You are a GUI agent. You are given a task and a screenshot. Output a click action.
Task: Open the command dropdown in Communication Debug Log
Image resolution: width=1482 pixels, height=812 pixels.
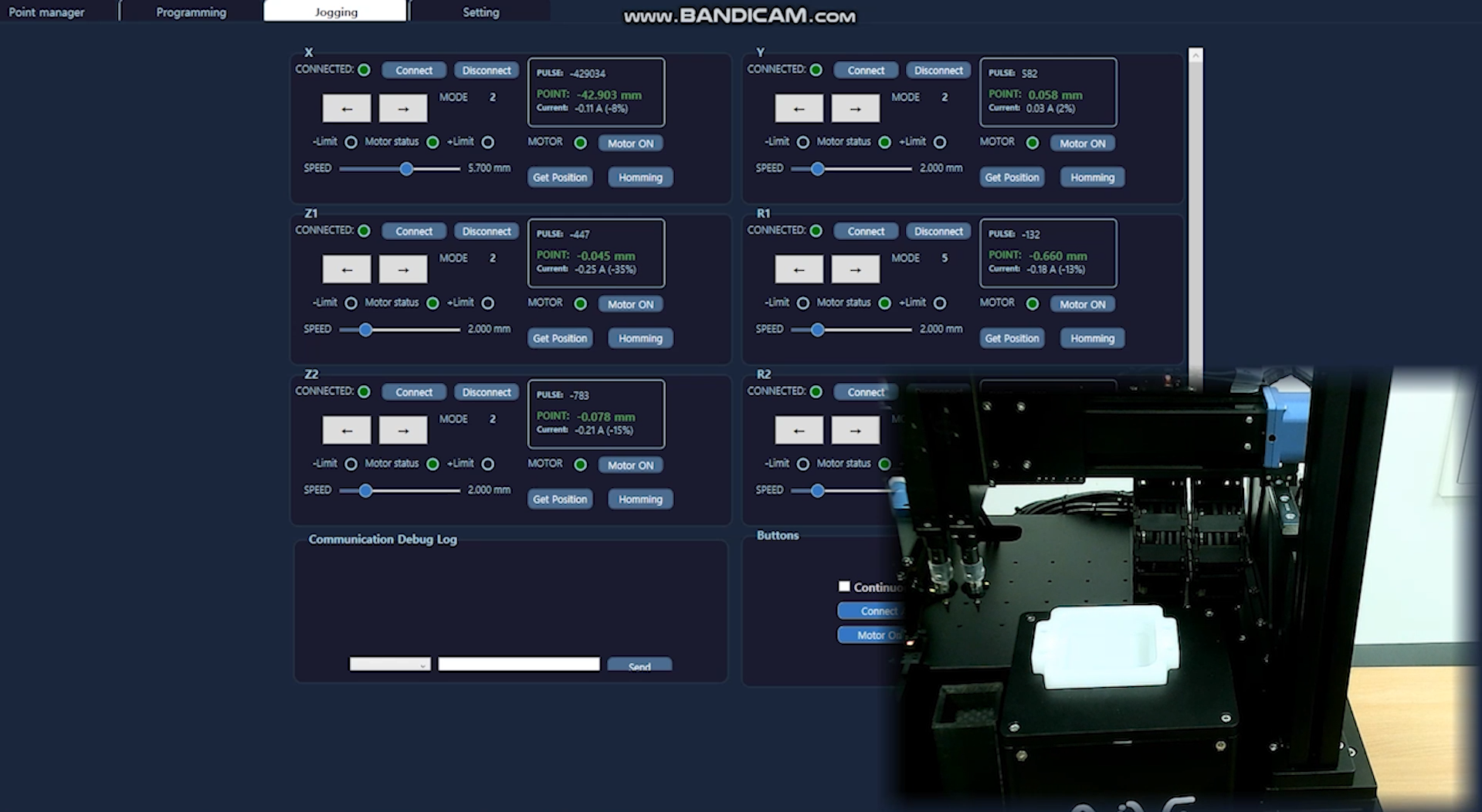coord(389,664)
